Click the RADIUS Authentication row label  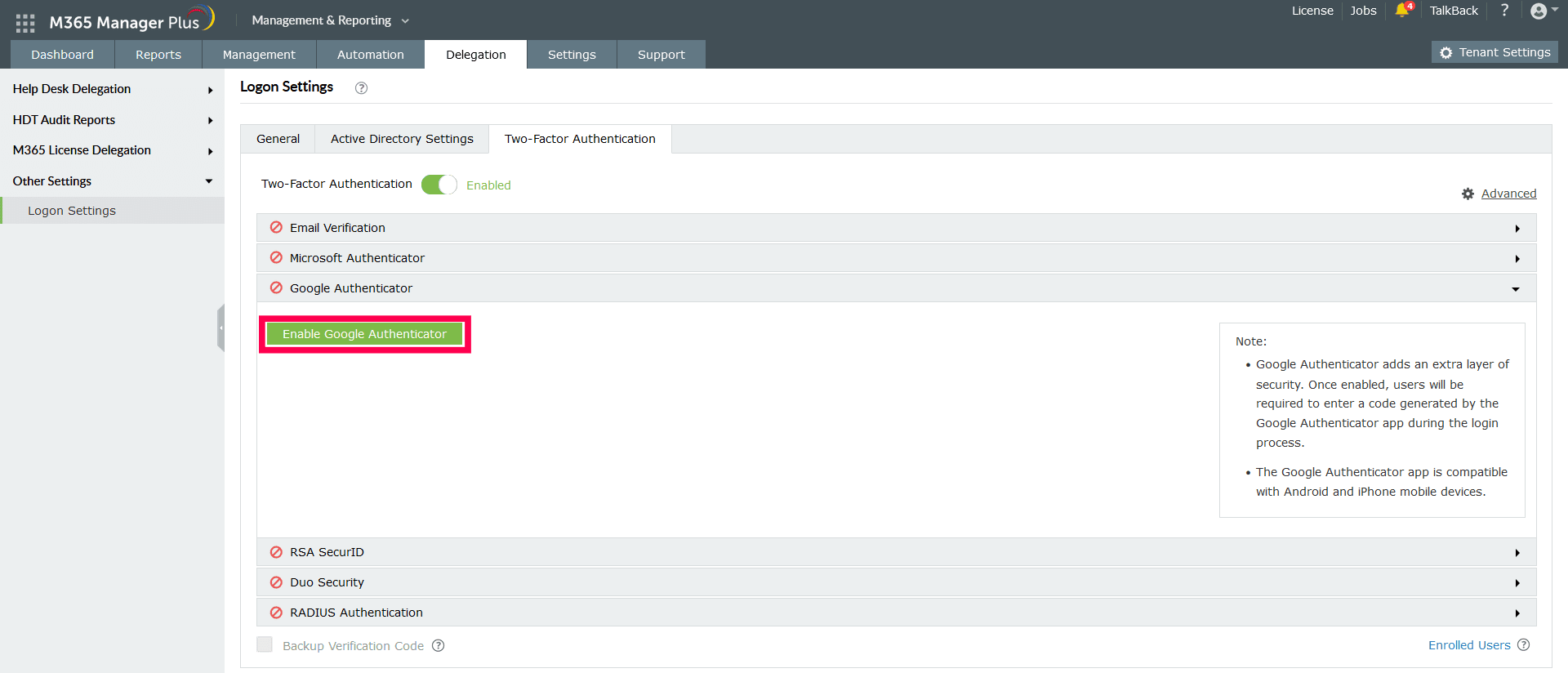coord(356,613)
